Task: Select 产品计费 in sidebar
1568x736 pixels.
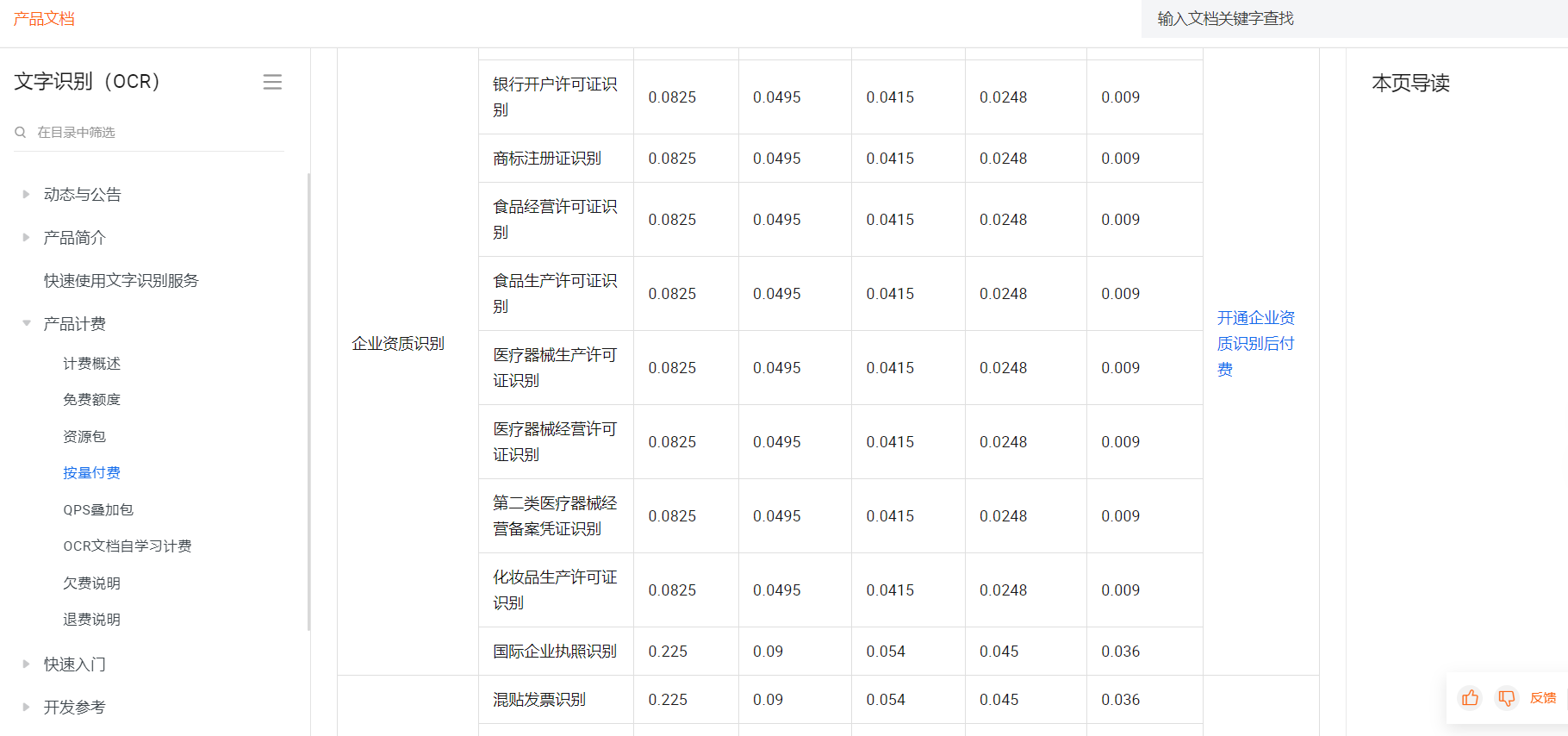Action: click(75, 324)
